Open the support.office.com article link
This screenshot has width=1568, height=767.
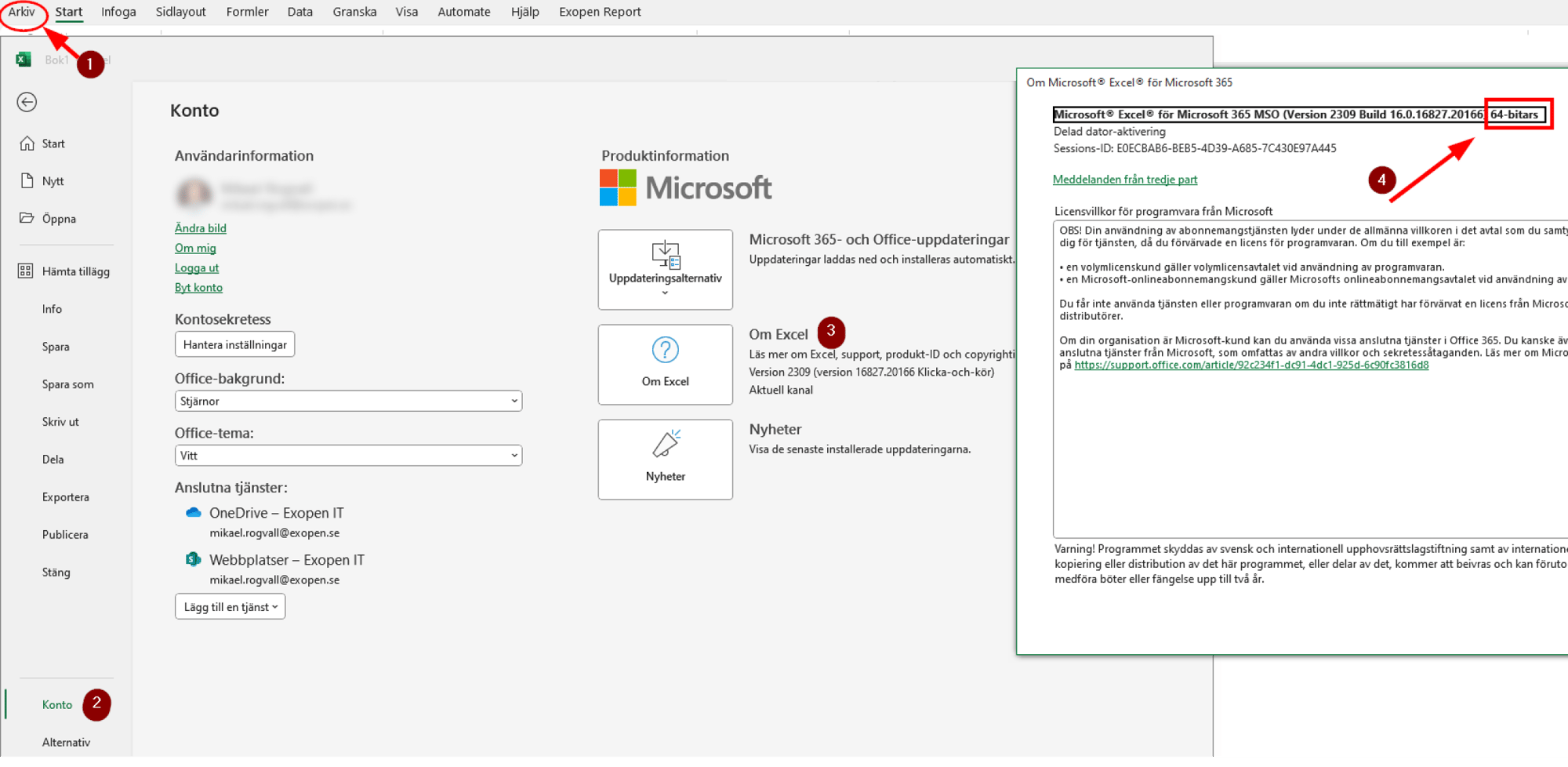point(1251,365)
